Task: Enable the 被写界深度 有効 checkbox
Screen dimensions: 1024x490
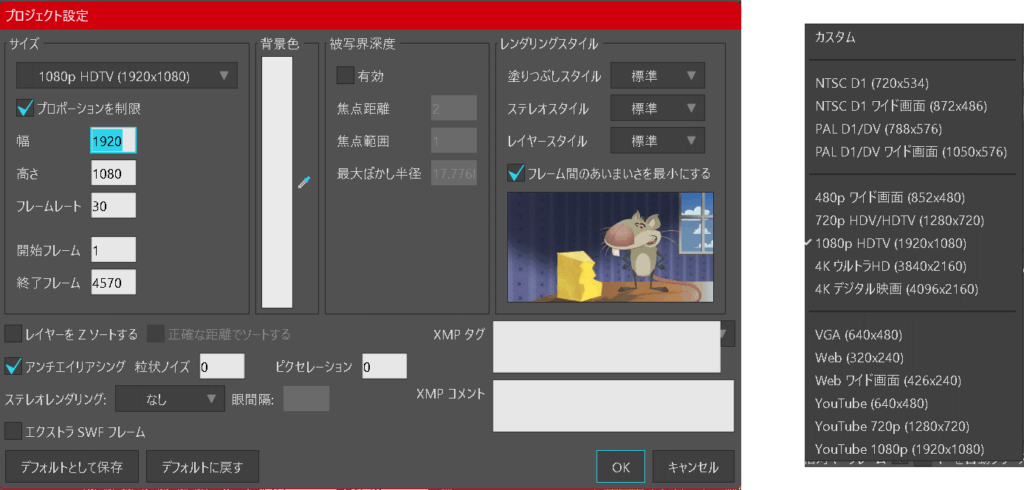Action: point(346,75)
